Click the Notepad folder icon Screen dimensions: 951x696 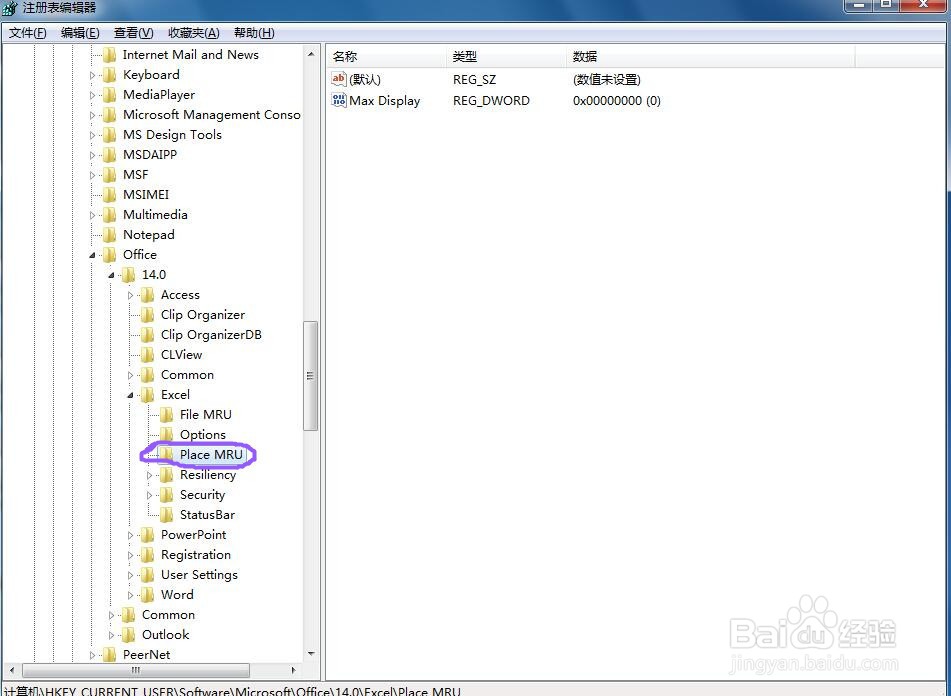click(x=110, y=235)
